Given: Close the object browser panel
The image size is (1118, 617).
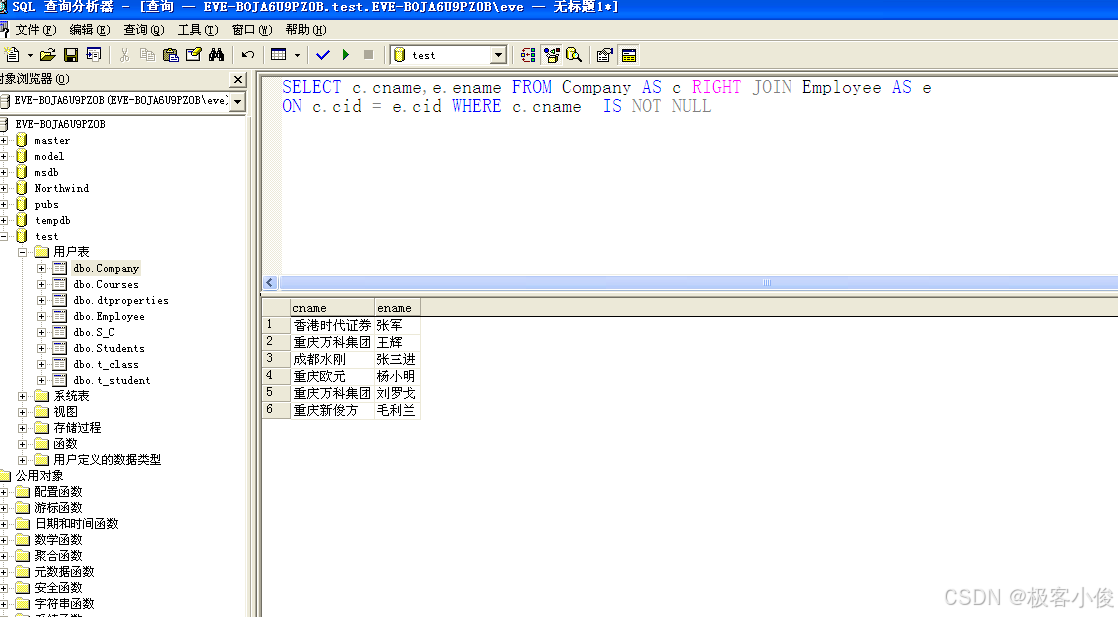Looking at the screenshot, I should (238, 79).
